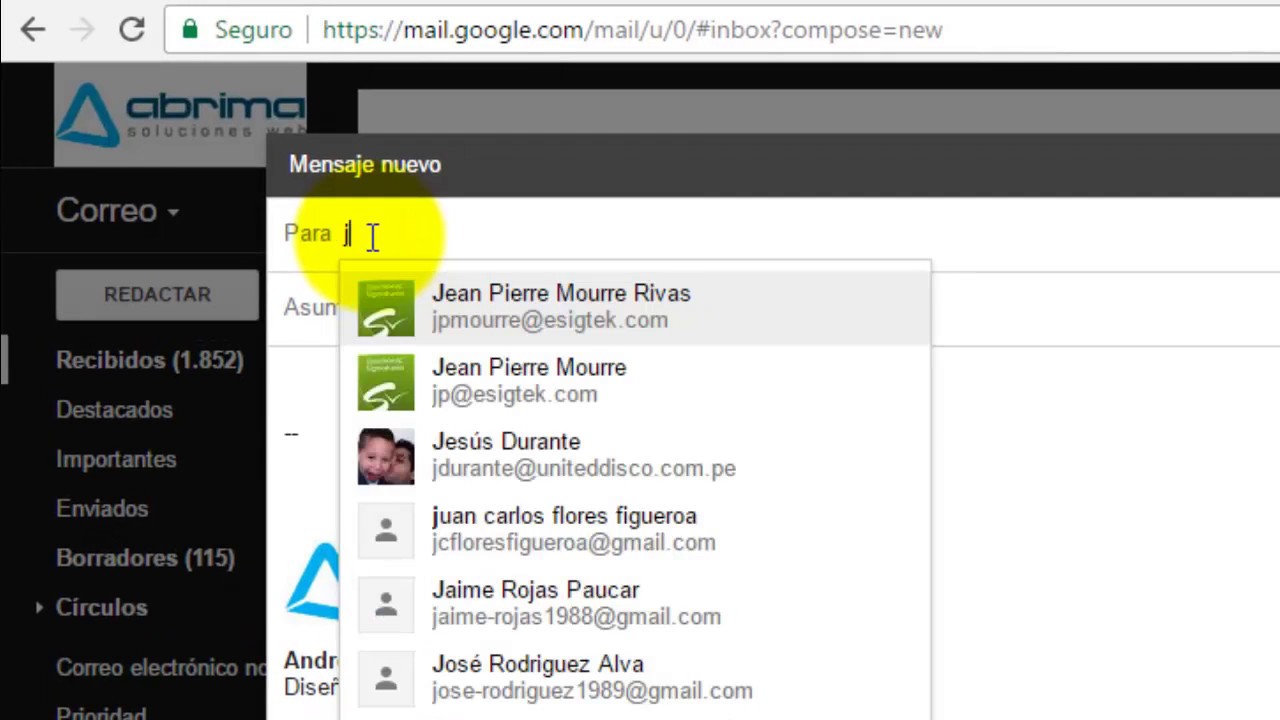
Task: Click the secure lock icon in address bar
Action: [190, 30]
